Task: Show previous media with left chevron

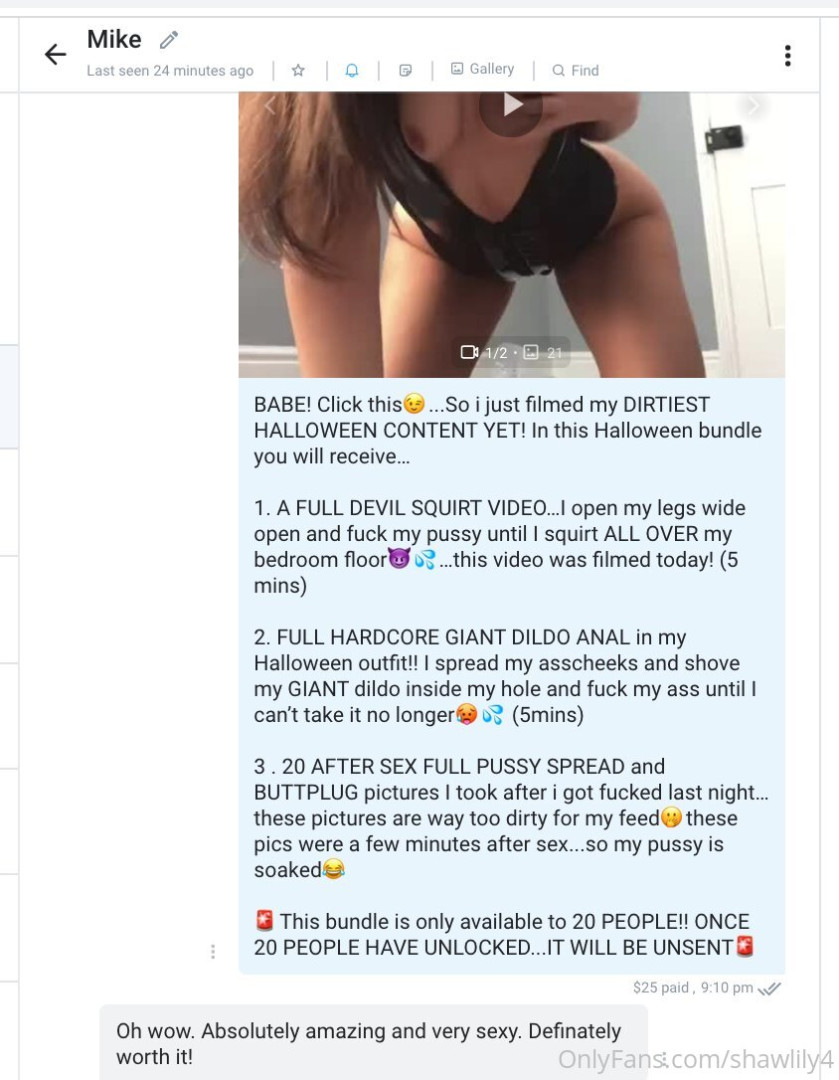Action: tap(269, 105)
